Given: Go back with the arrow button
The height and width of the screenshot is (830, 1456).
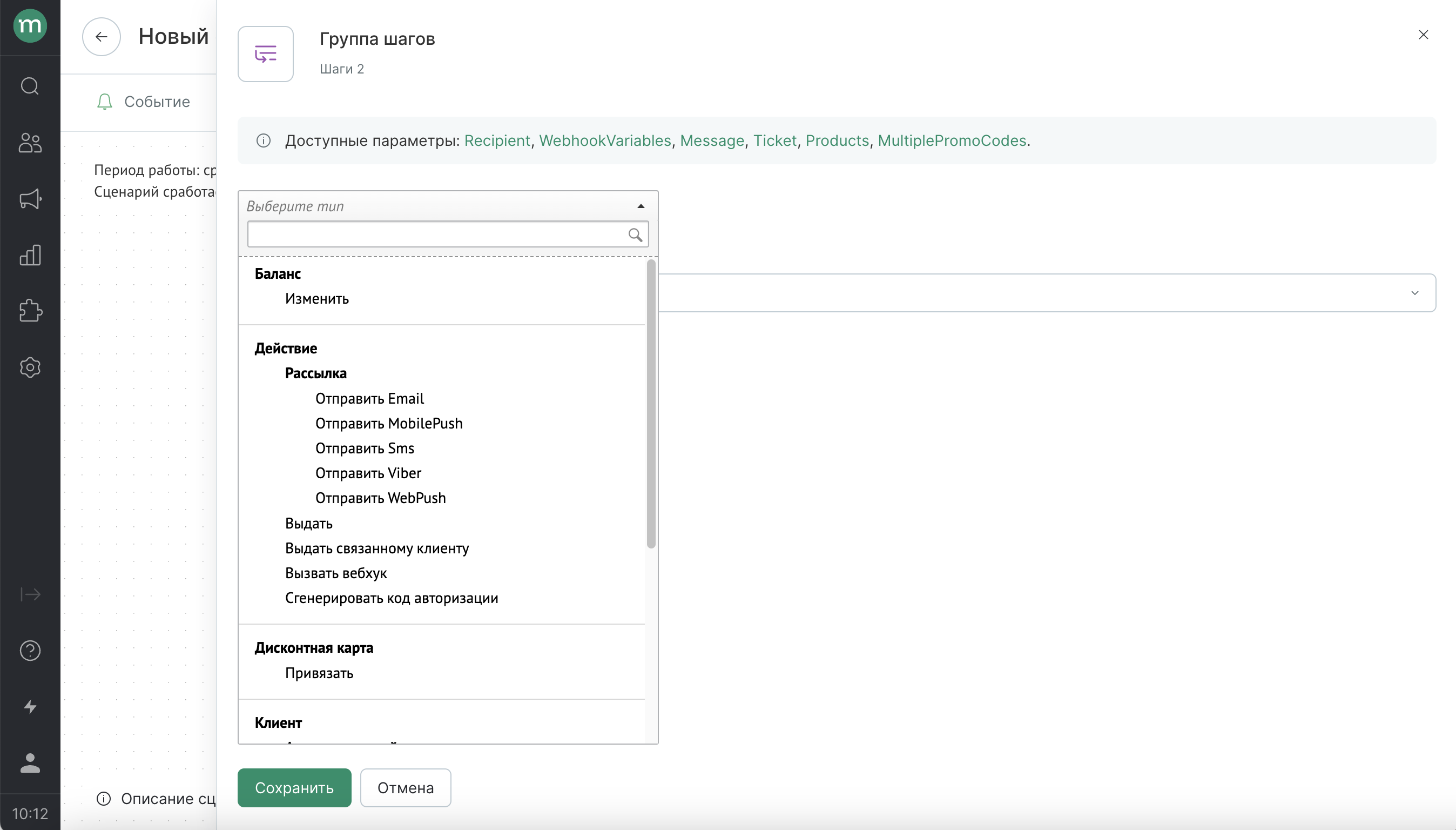Looking at the screenshot, I should pyautogui.click(x=102, y=37).
